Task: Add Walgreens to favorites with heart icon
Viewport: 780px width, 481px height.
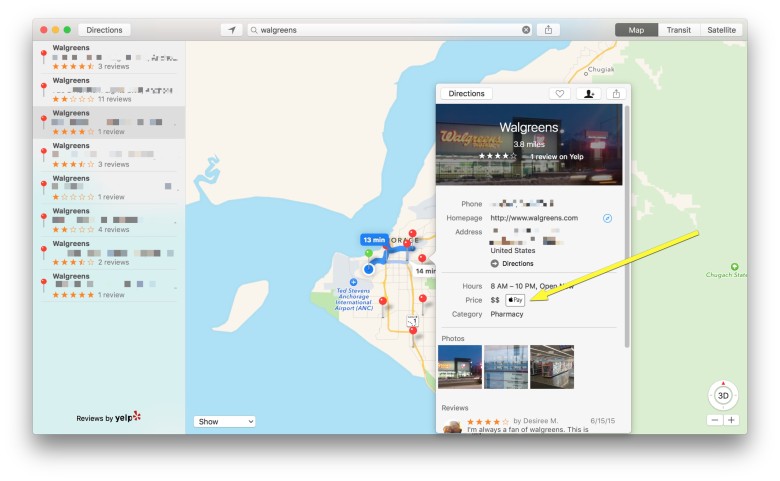Action: pyautogui.click(x=560, y=94)
